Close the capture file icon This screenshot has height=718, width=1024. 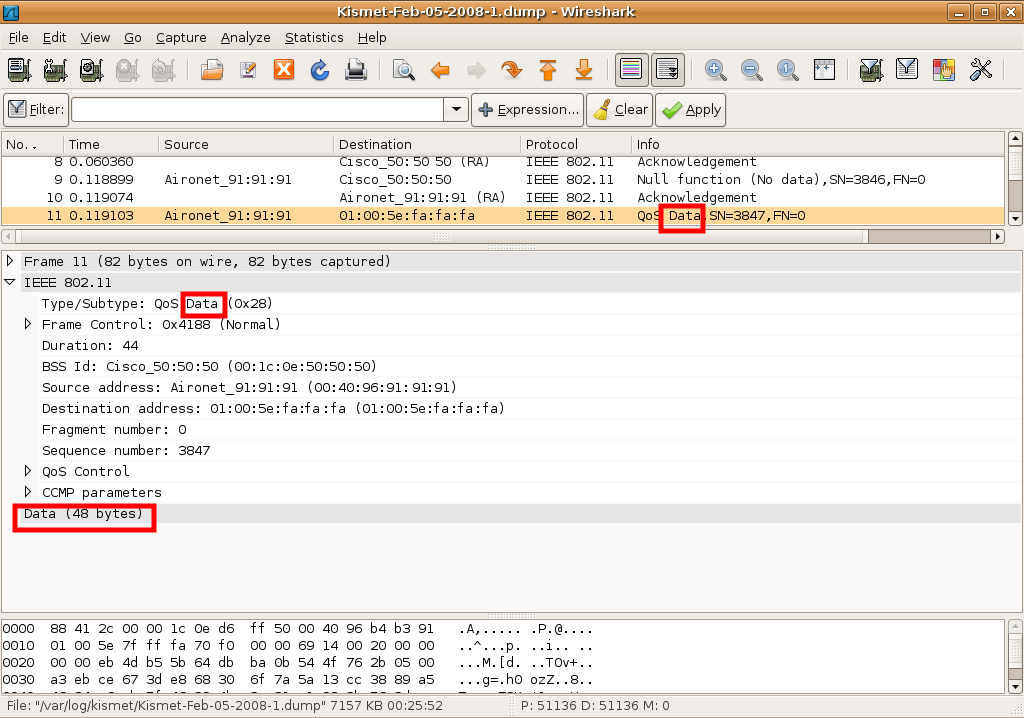tap(283, 69)
